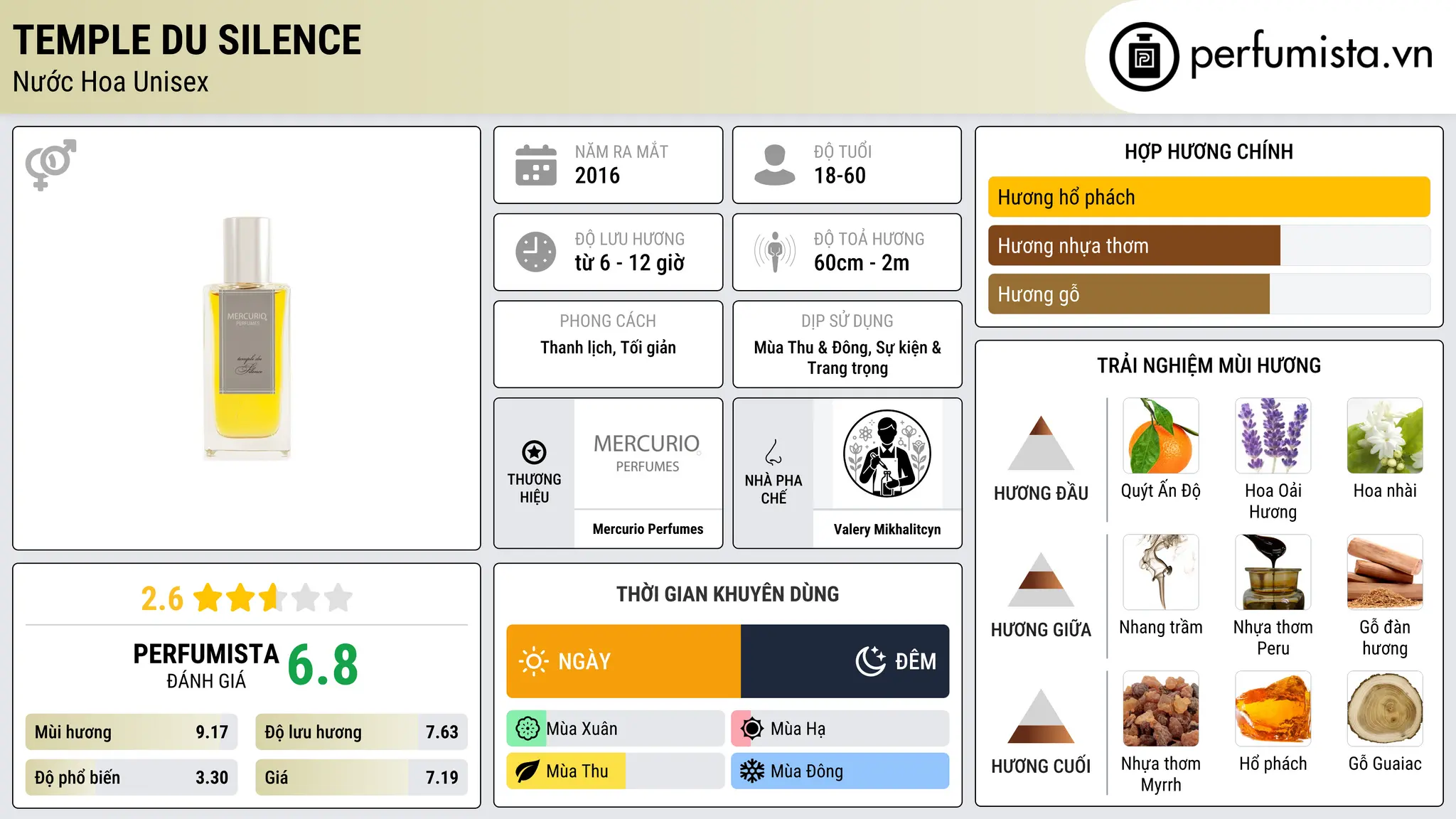Select the Quýt Ấn Độ note image
The width and height of the screenshot is (1456, 819).
[1161, 436]
